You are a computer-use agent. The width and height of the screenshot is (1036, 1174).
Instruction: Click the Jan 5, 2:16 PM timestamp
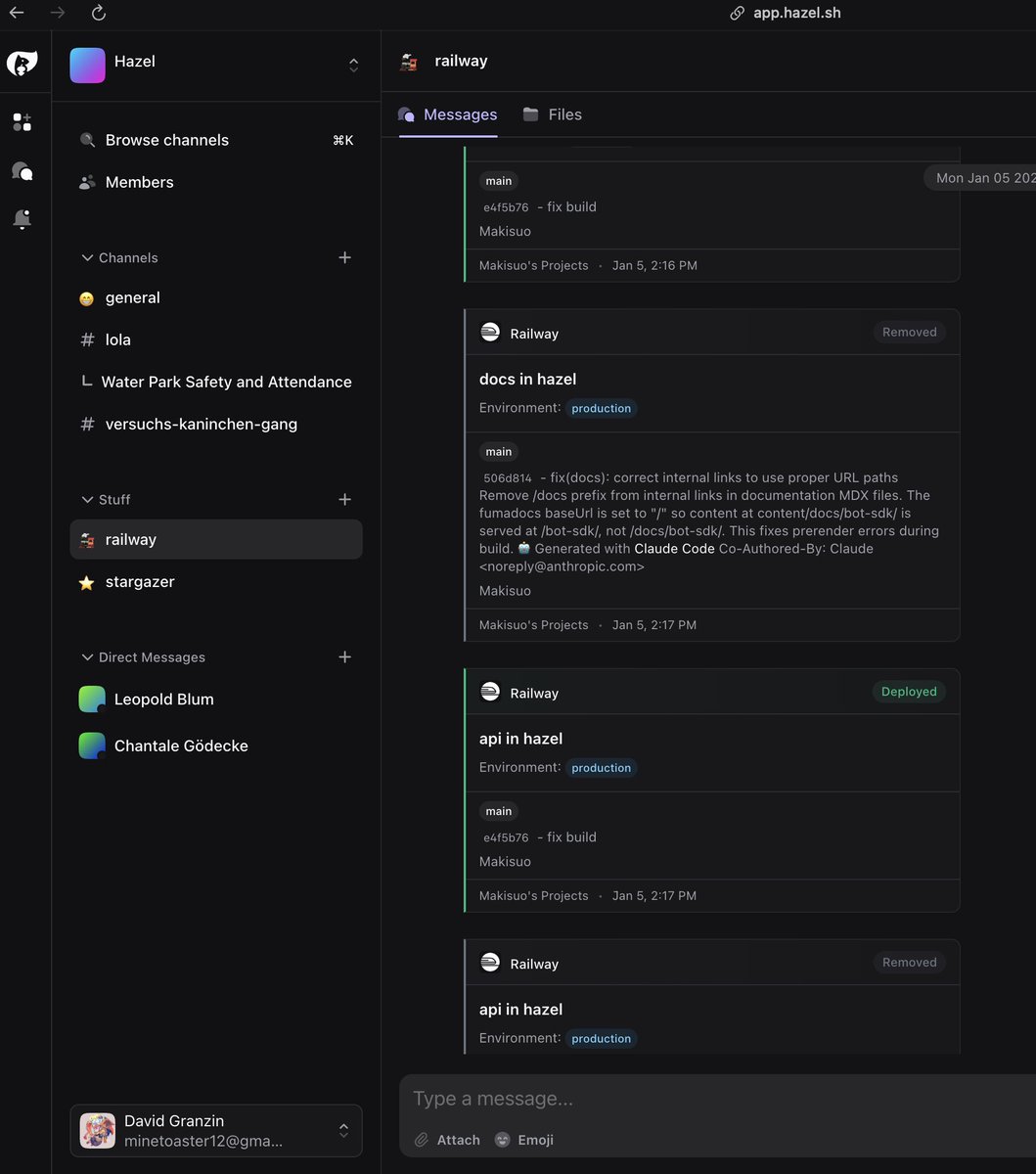coord(654,265)
